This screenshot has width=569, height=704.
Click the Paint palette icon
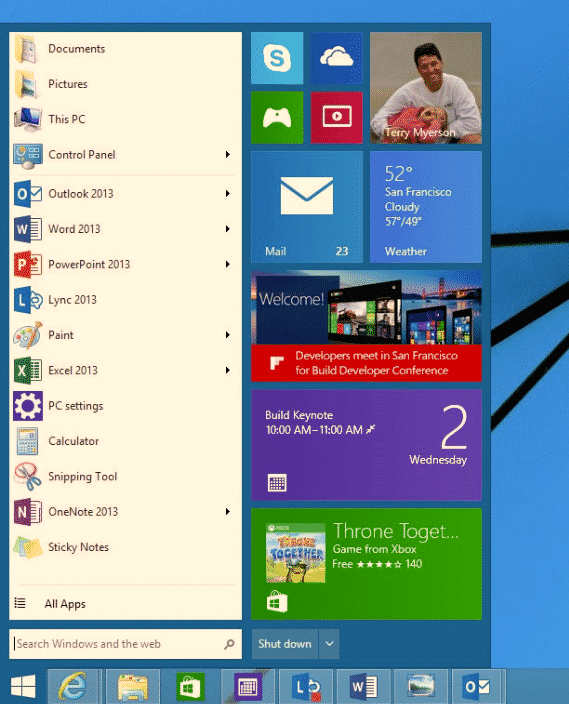click(x=27, y=335)
